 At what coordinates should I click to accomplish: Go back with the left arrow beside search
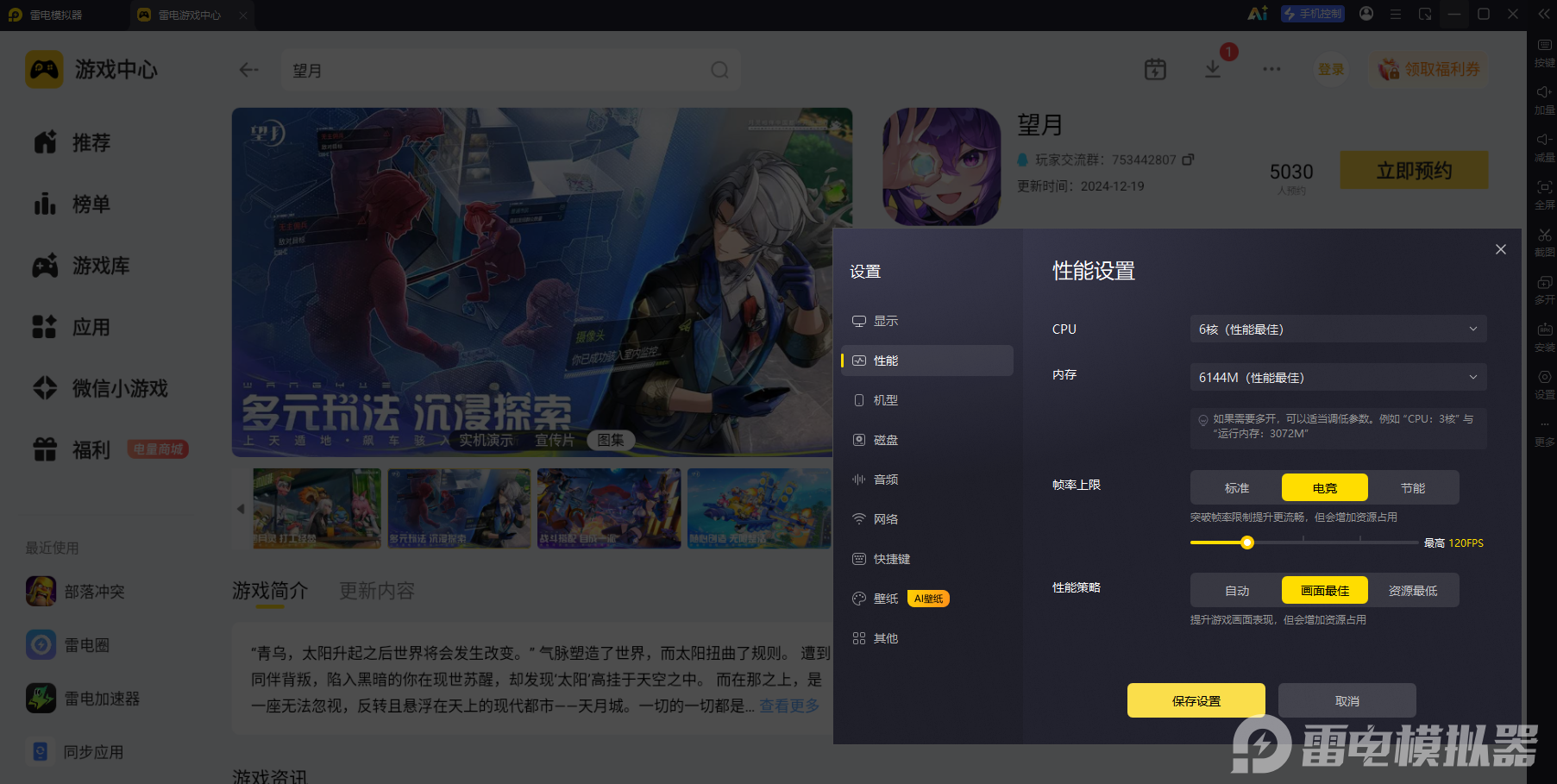pos(249,70)
